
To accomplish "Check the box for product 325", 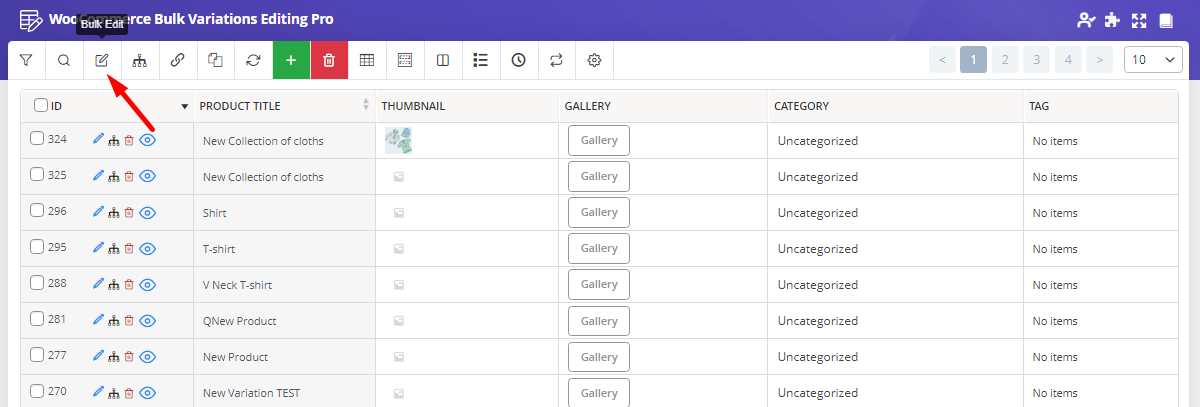I will click(x=37, y=175).
